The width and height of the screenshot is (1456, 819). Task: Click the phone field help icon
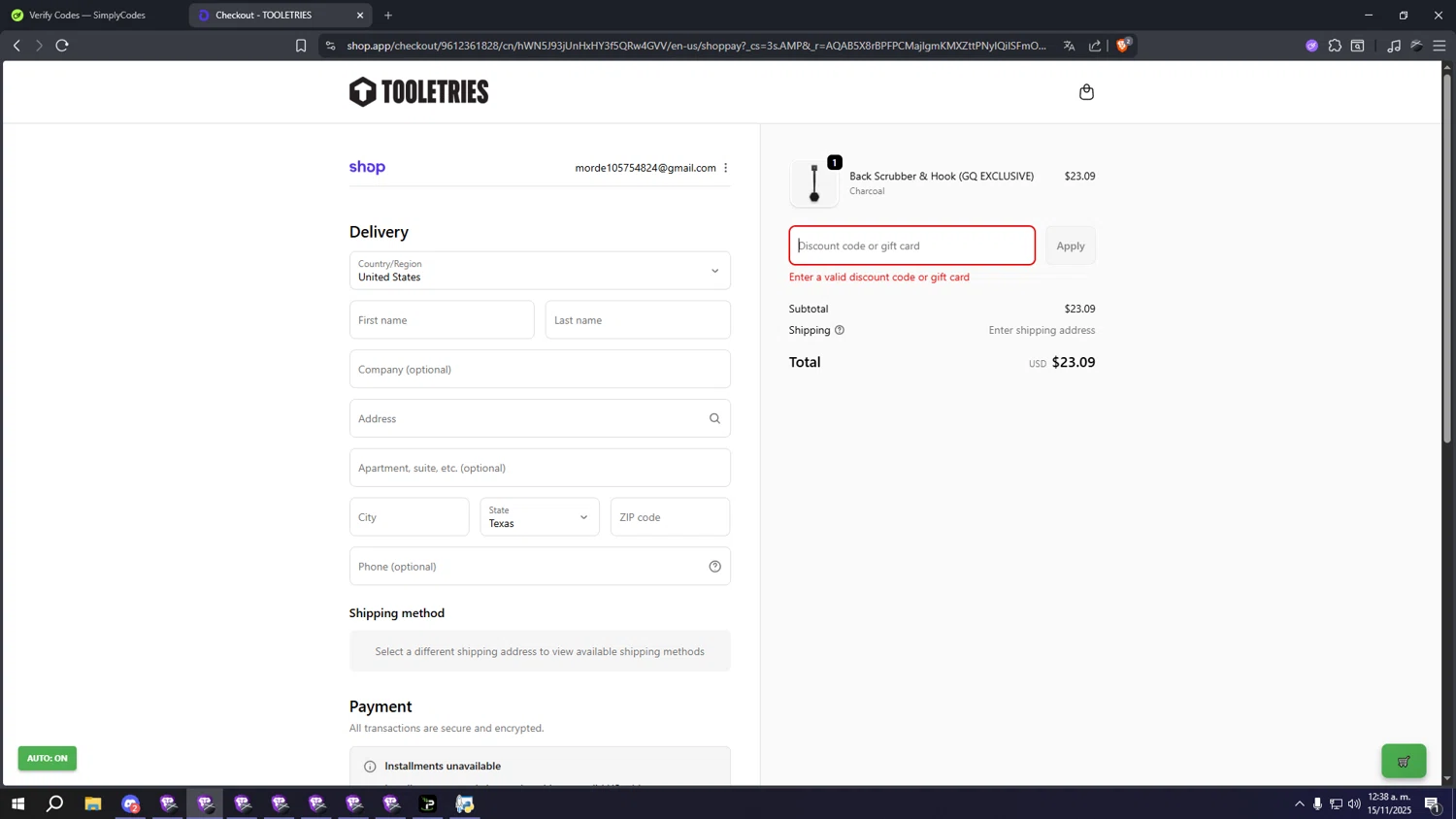pos(714,567)
